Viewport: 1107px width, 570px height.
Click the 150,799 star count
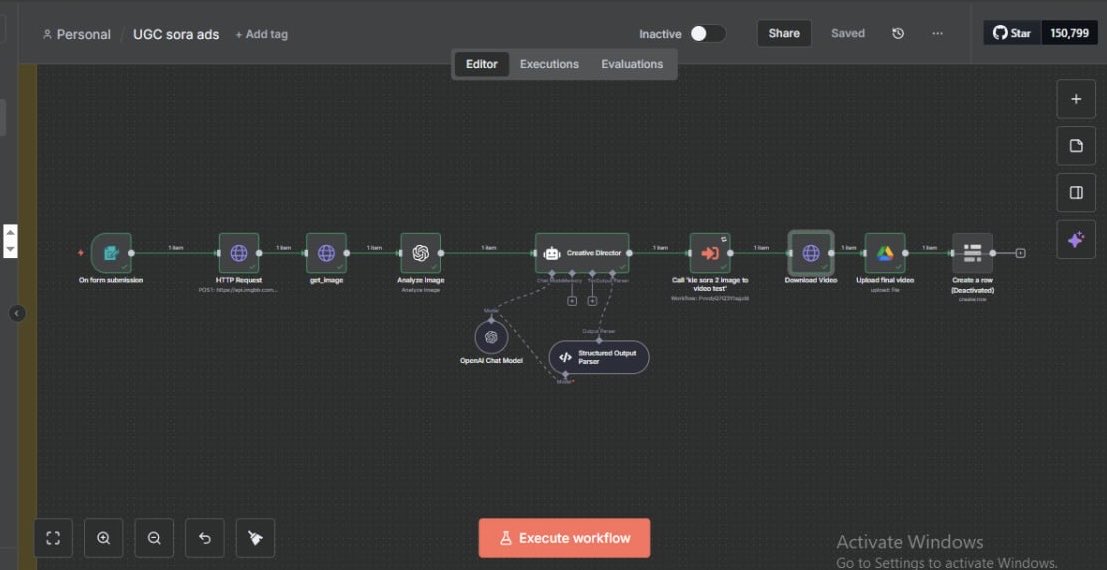point(1070,33)
